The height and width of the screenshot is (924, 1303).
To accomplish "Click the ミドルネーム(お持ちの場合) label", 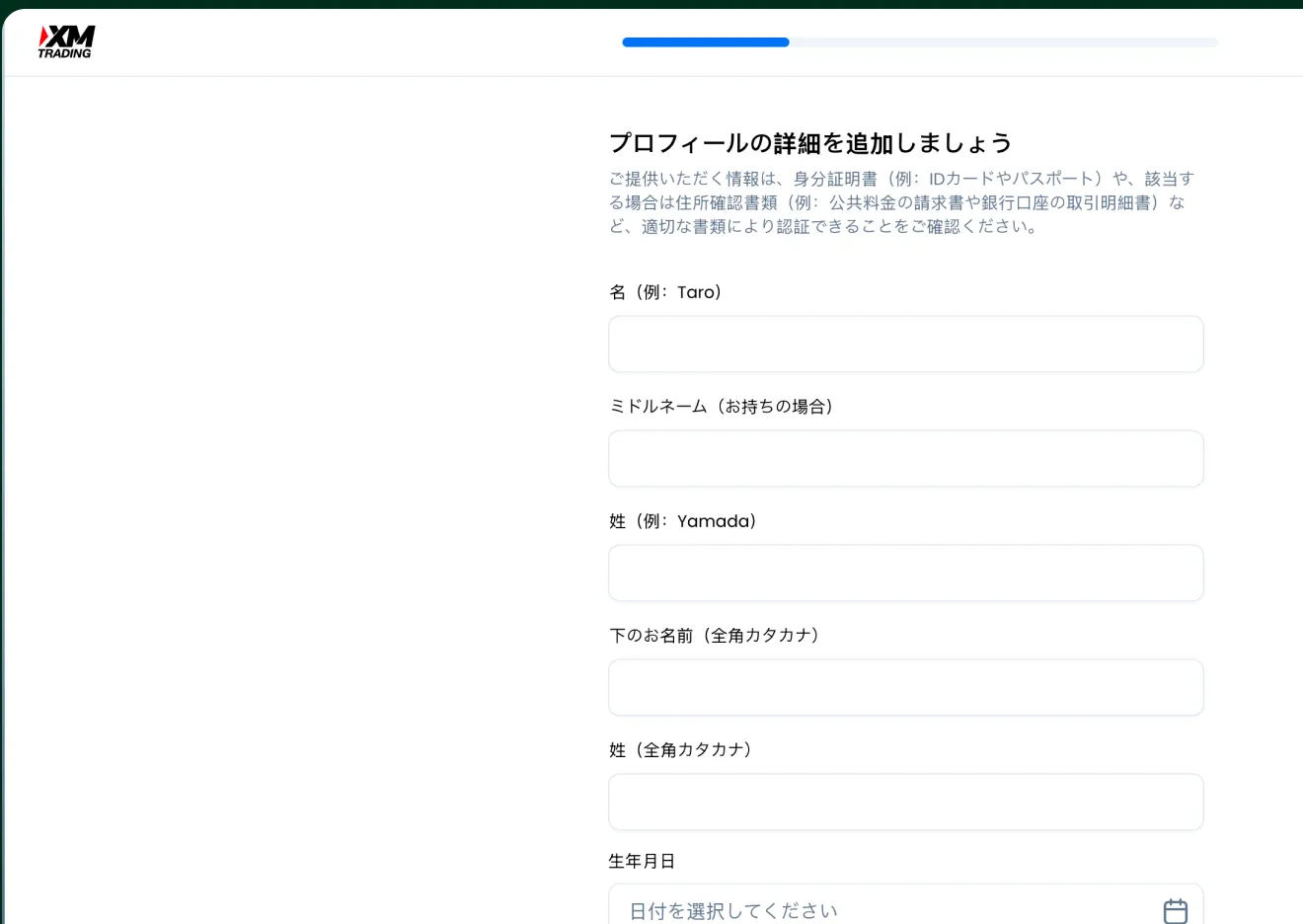I will tap(722, 407).
